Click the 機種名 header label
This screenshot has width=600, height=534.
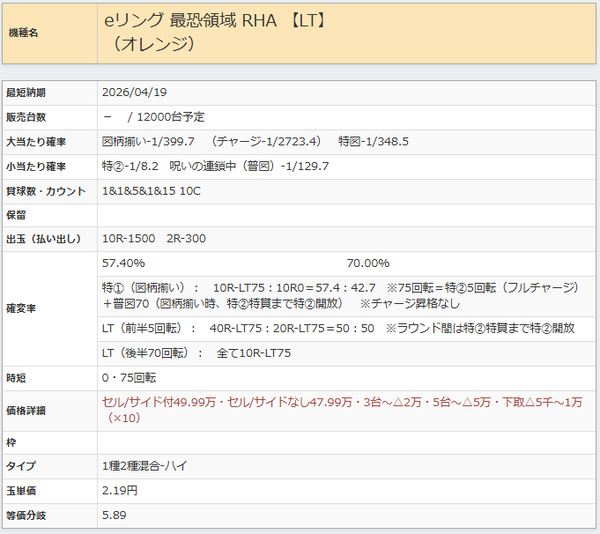(x=23, y=33)
